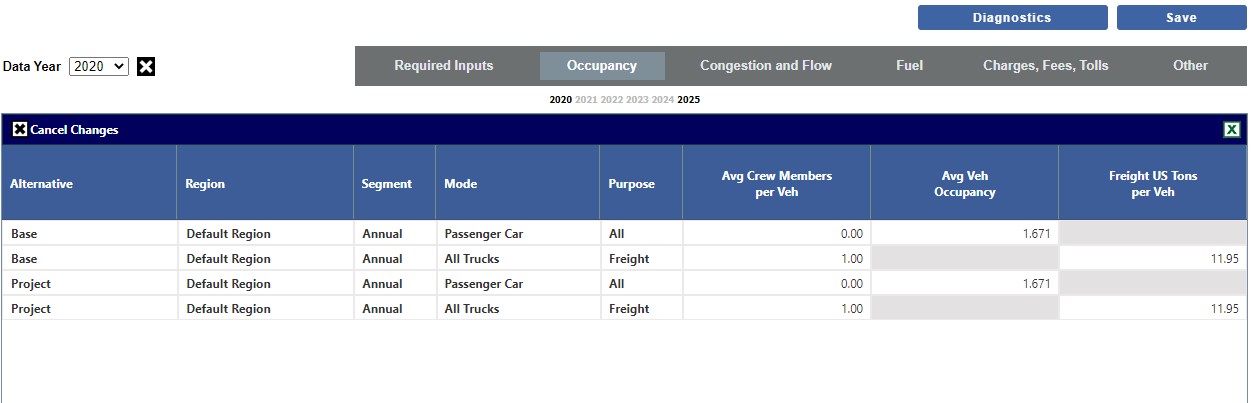The image size is (1254, 403).
Task: Edit Avg Crew Members for Base All Trucks
Action: click(x=776, y=259)
